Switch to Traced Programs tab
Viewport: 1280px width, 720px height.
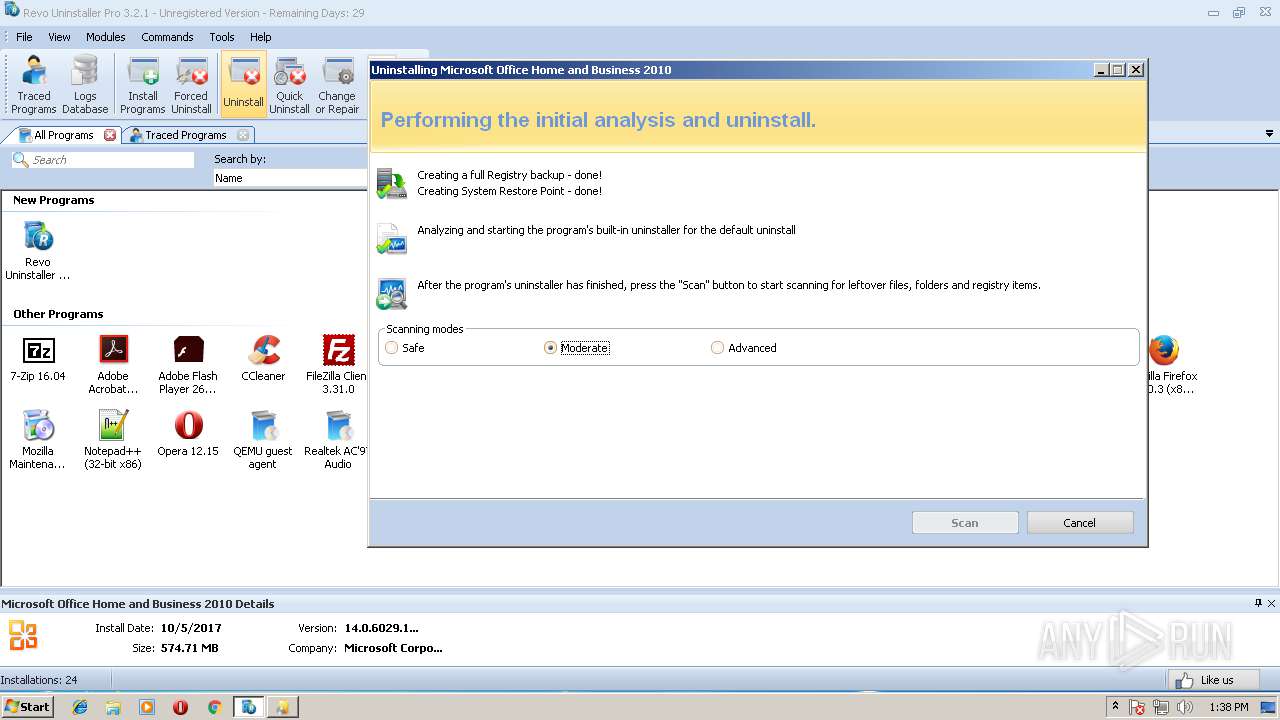186,135
